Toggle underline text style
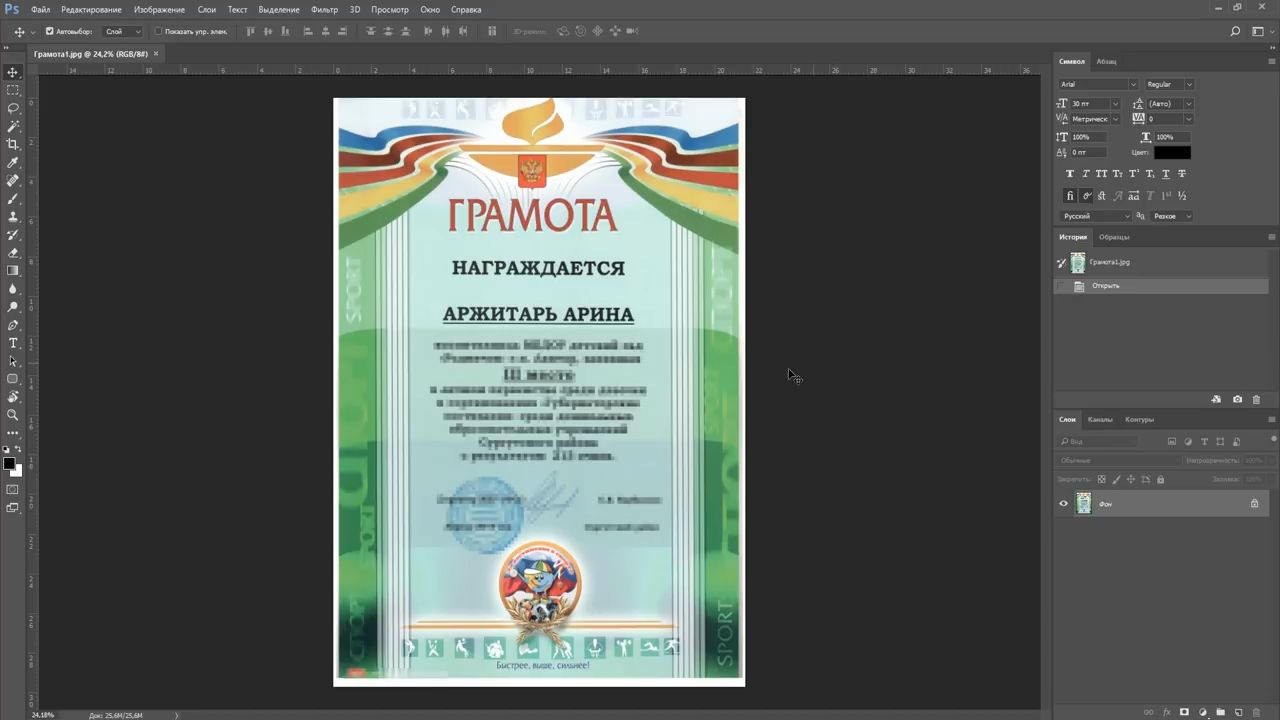This screenshot has width=1280, height=720. [1166, 174]
